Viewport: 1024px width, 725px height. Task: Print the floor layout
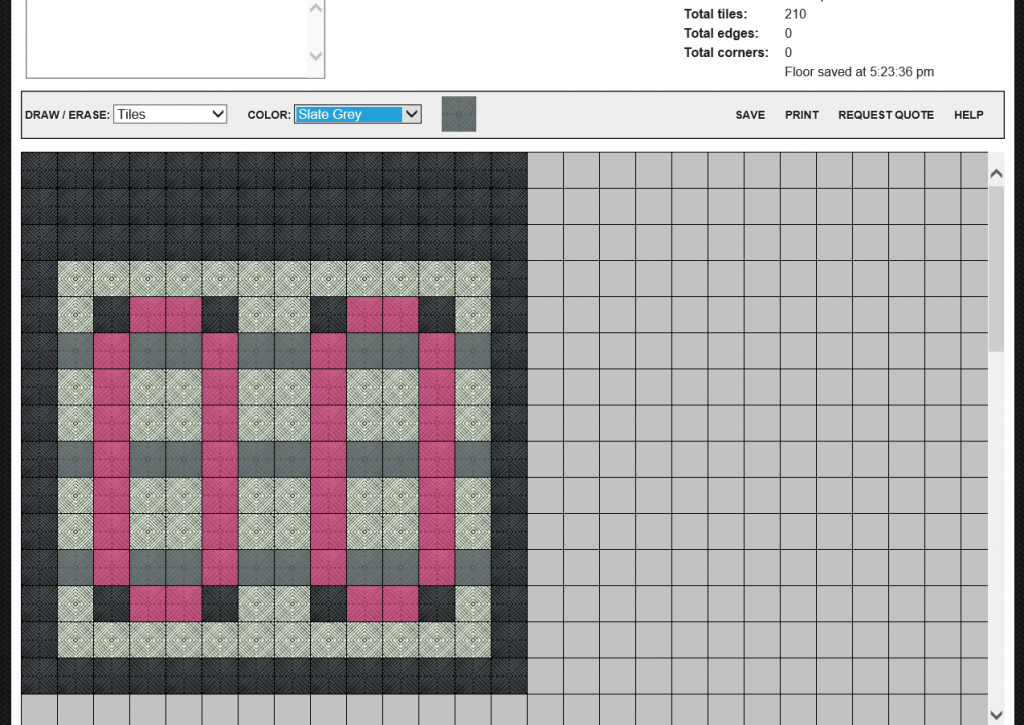(801, 115)
